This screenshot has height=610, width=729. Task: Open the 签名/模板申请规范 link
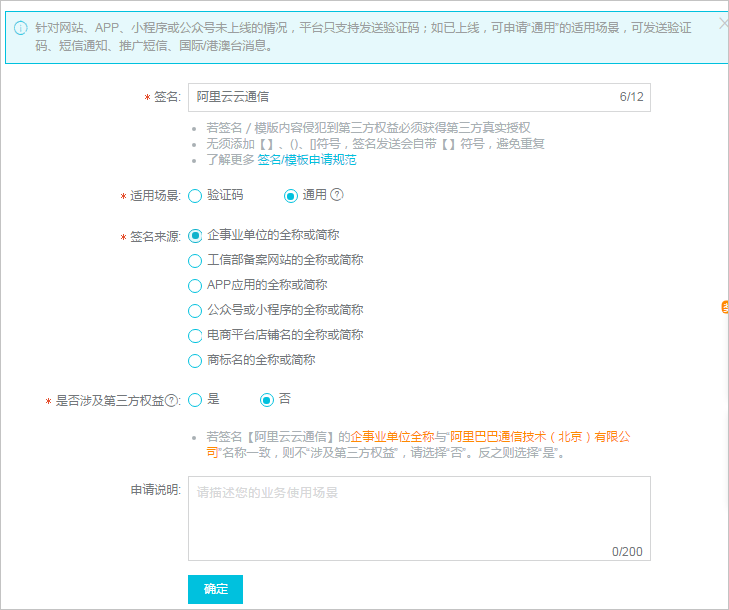click(x=307, y=159)
